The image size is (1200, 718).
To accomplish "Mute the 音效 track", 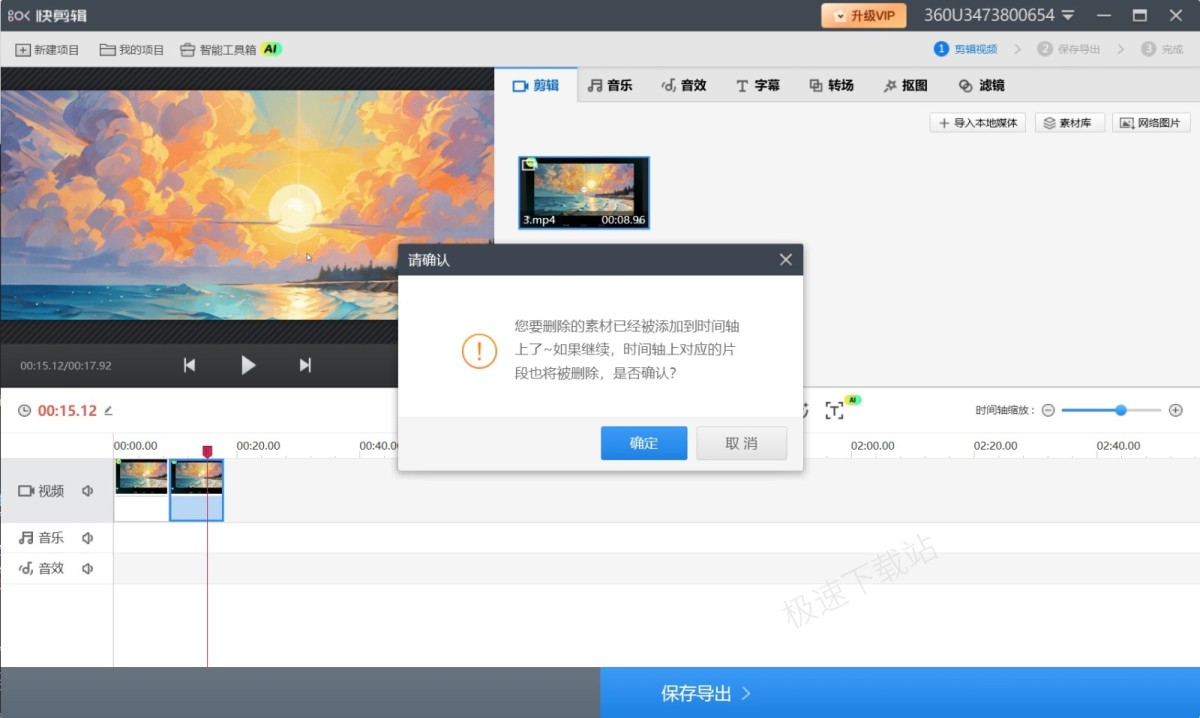I will click(x=88, y=568).
